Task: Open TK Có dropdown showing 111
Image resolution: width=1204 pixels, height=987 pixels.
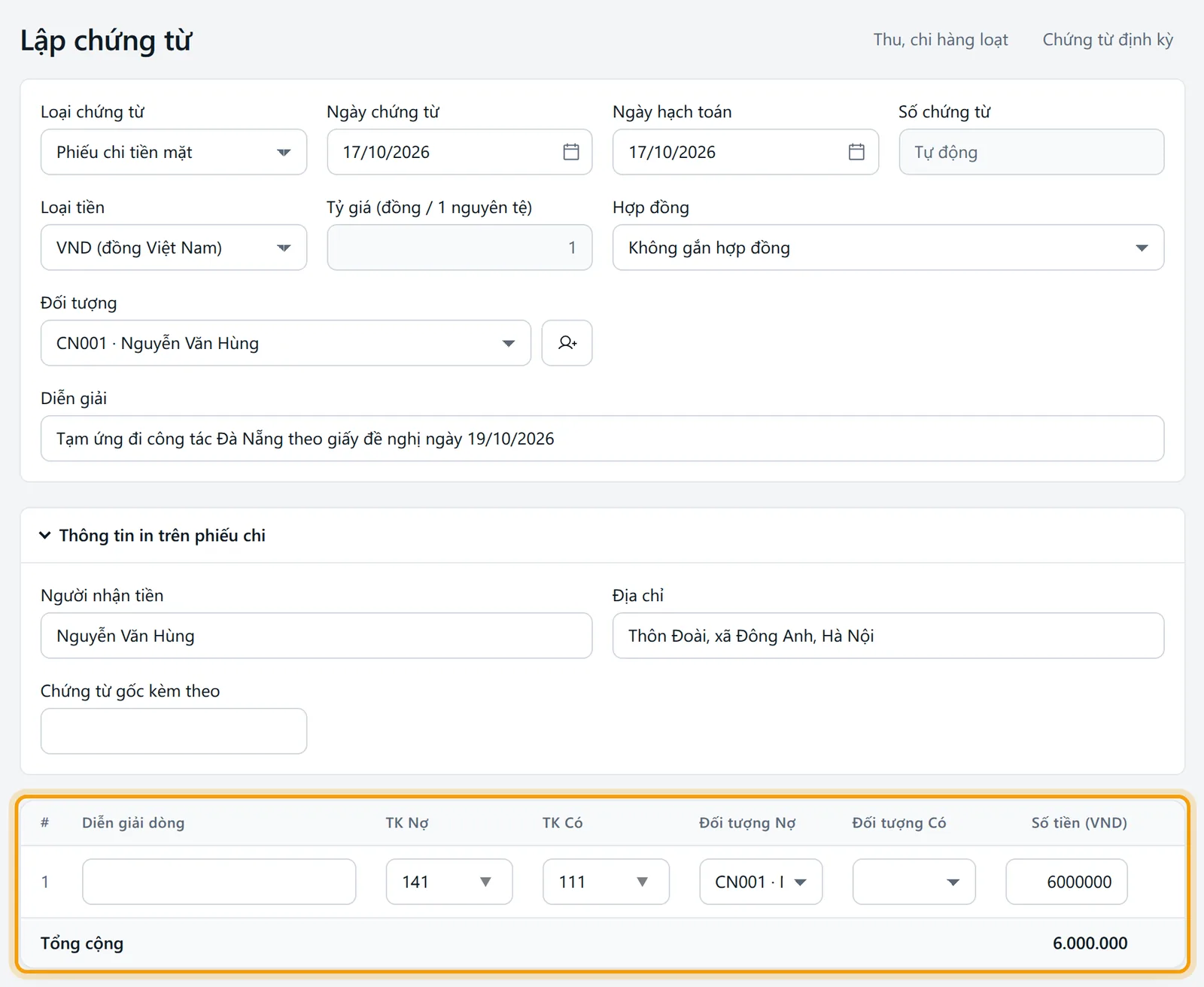Action: click(x=606, y=882)
